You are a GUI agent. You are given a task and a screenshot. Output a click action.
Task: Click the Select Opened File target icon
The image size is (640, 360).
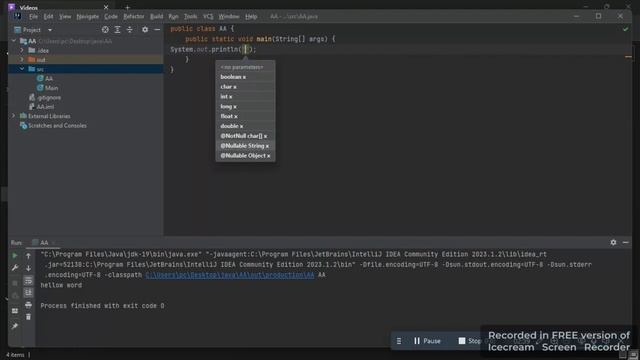pyautogui.click(x=105, y=29)
